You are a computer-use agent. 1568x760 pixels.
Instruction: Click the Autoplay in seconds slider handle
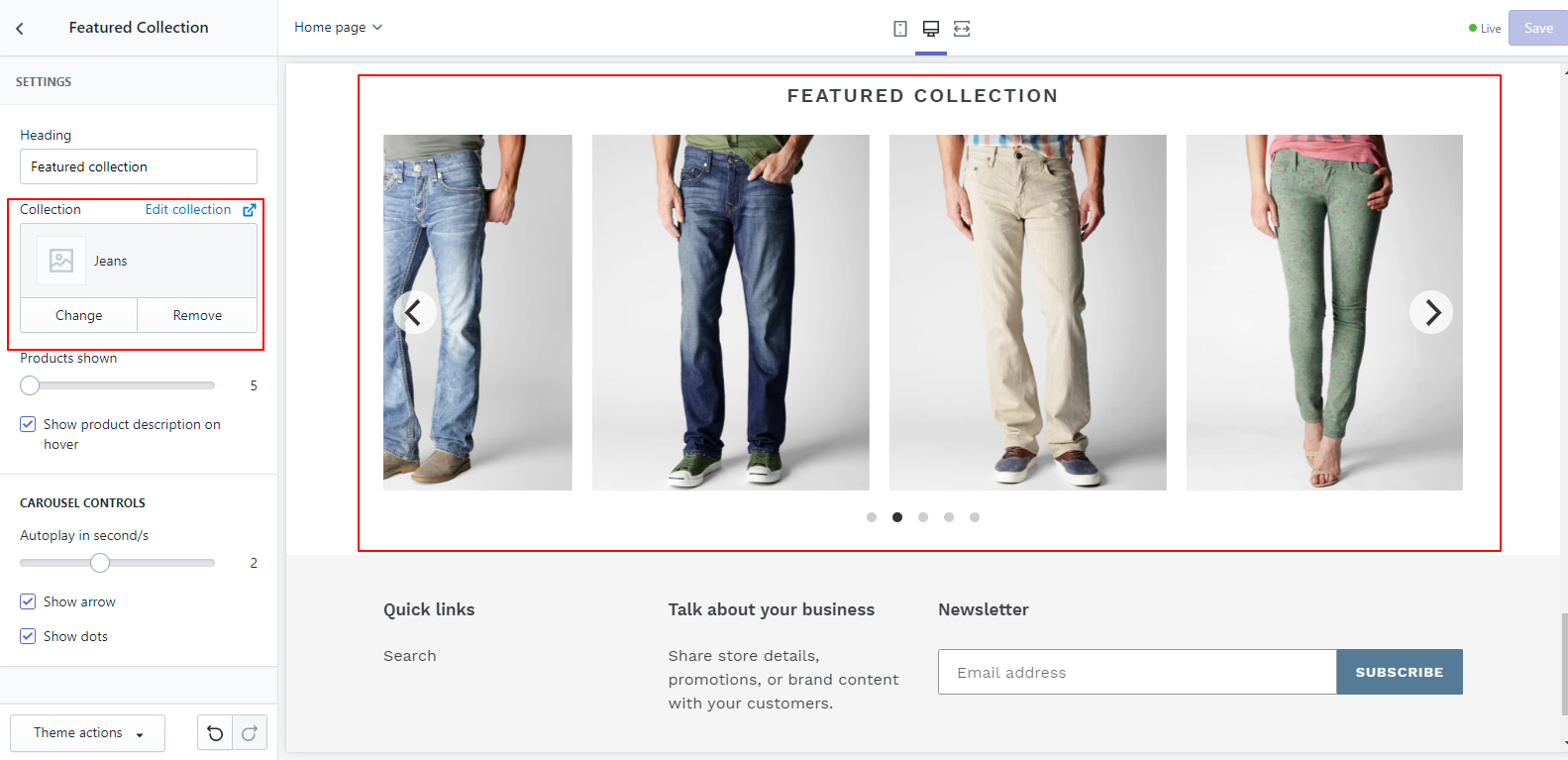pyautogui.click(x=100, y=563)
